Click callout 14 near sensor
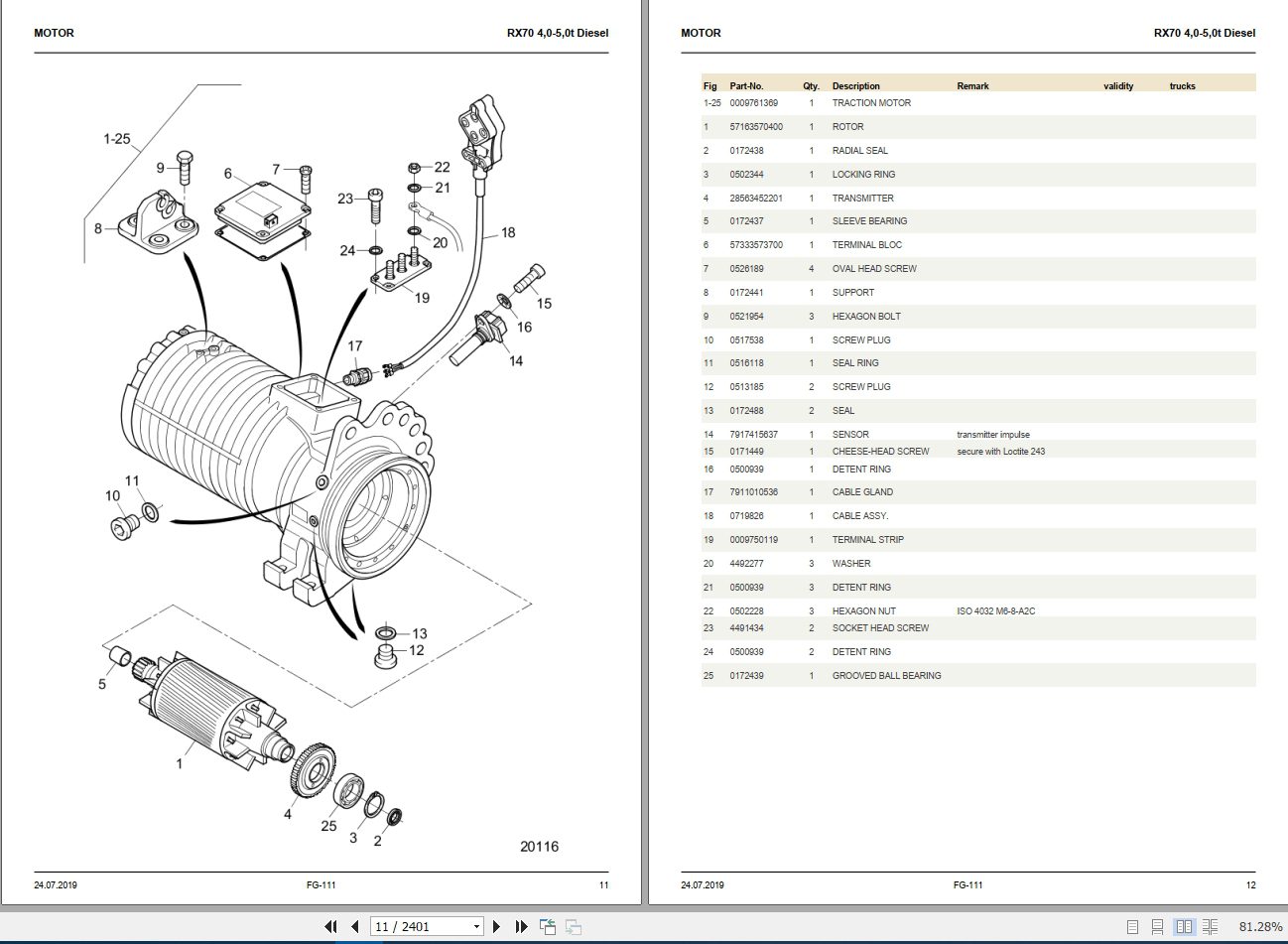 (516, 360)
